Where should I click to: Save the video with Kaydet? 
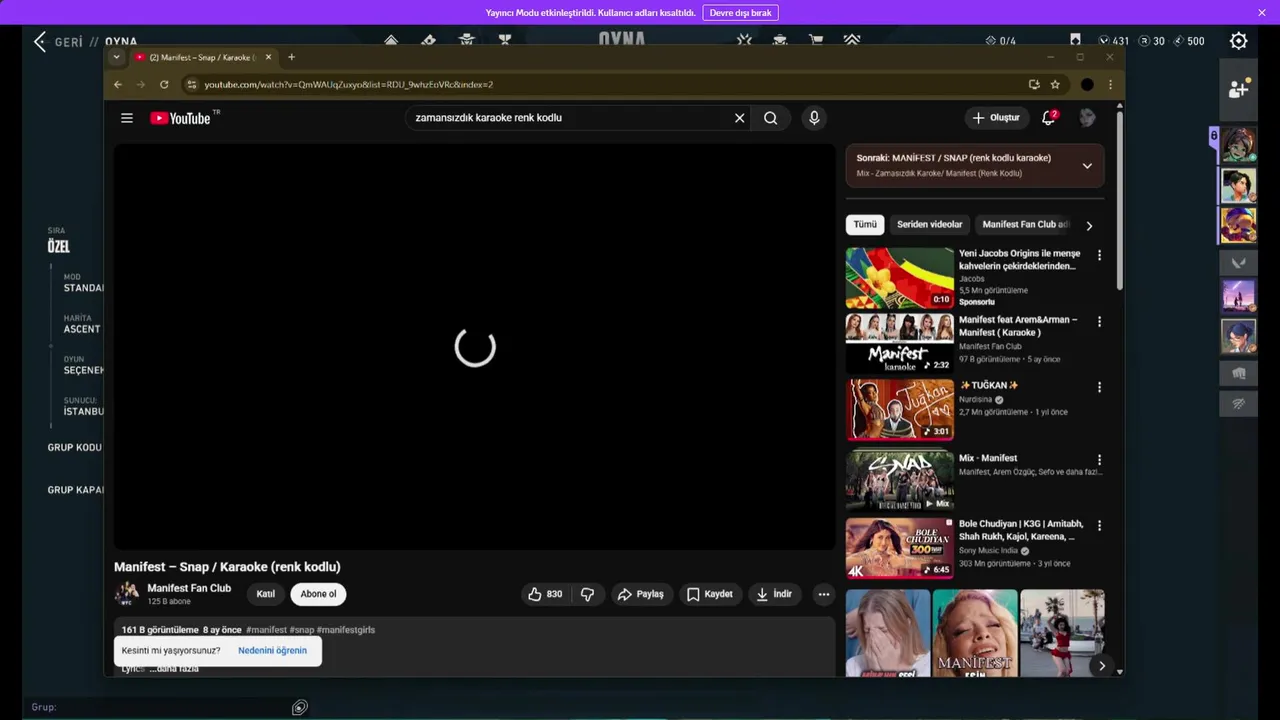(710, 594)
